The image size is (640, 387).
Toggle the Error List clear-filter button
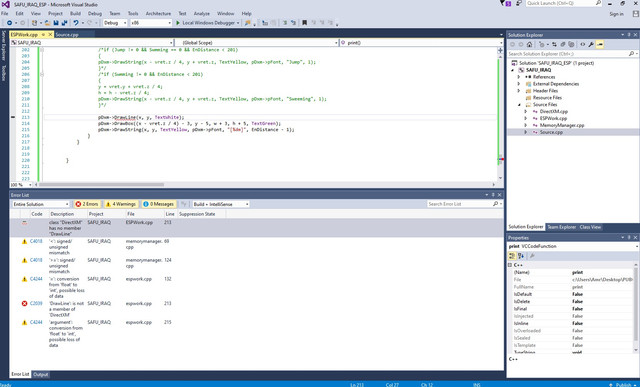[184, 204]
